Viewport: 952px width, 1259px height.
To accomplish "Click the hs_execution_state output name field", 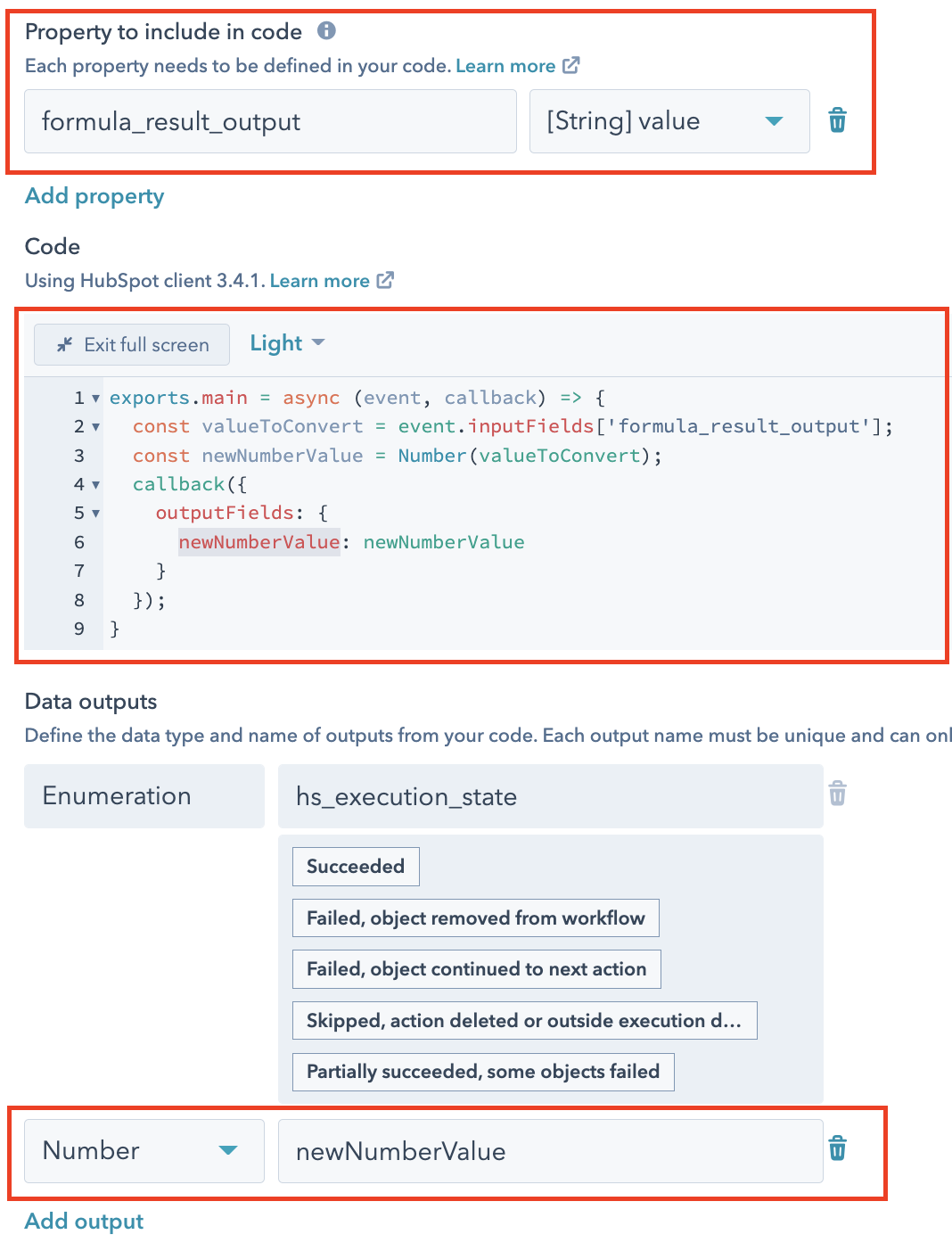I will tap(550, 796).
